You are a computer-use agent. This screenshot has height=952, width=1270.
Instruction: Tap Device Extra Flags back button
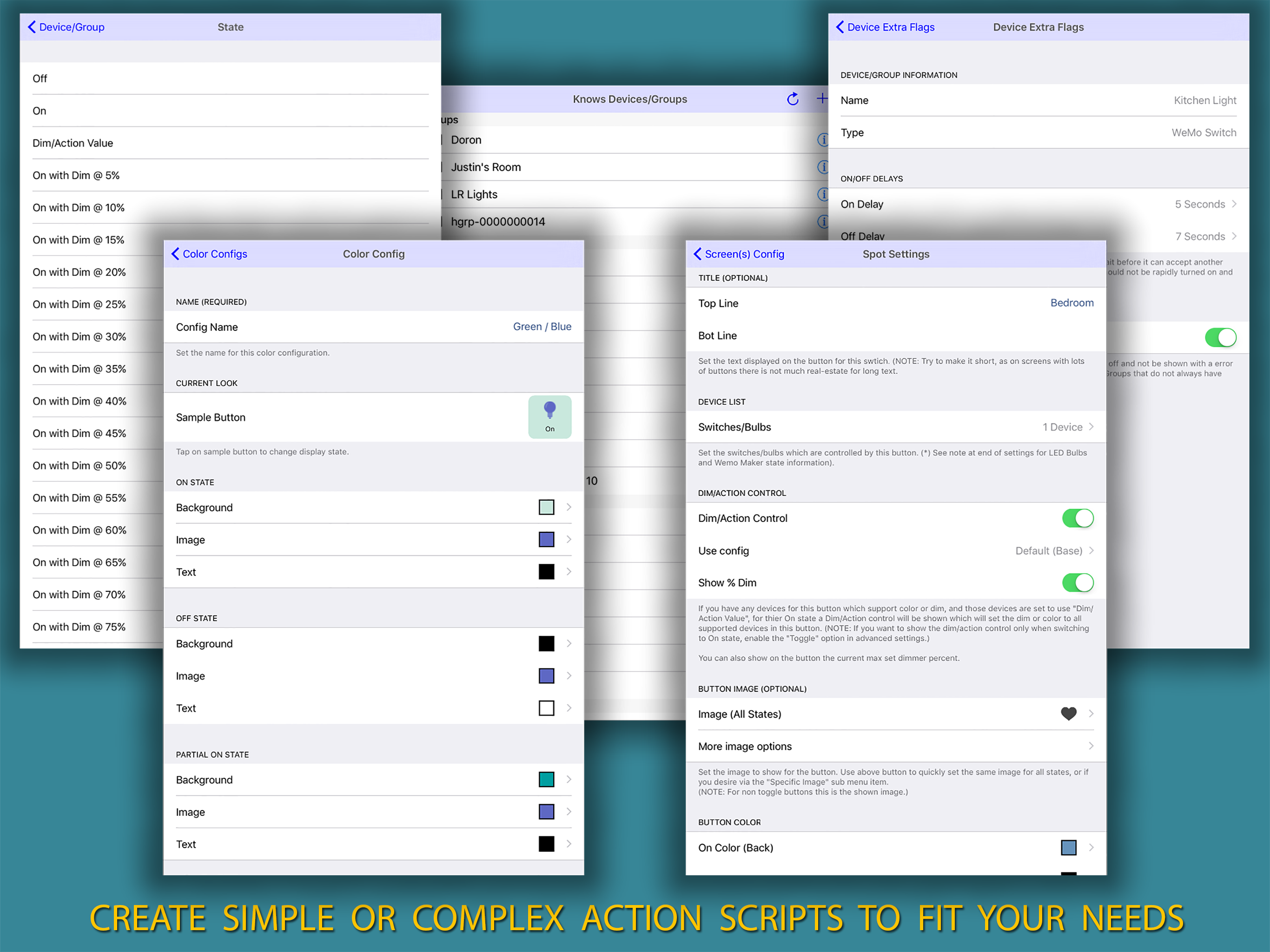[x=885, y=27]
